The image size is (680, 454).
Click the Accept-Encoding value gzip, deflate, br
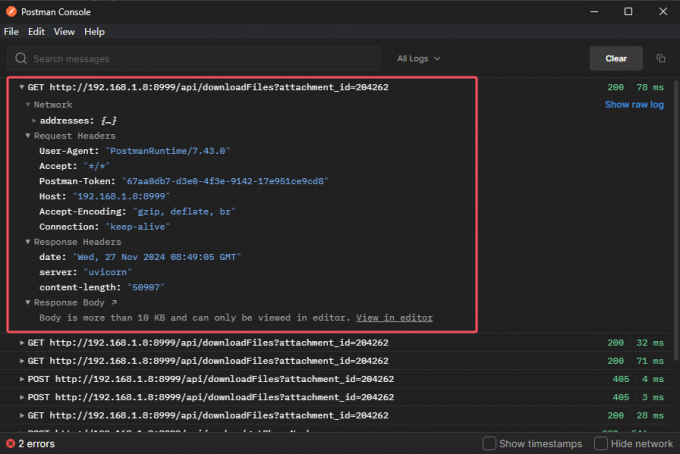tap(184, 212)
